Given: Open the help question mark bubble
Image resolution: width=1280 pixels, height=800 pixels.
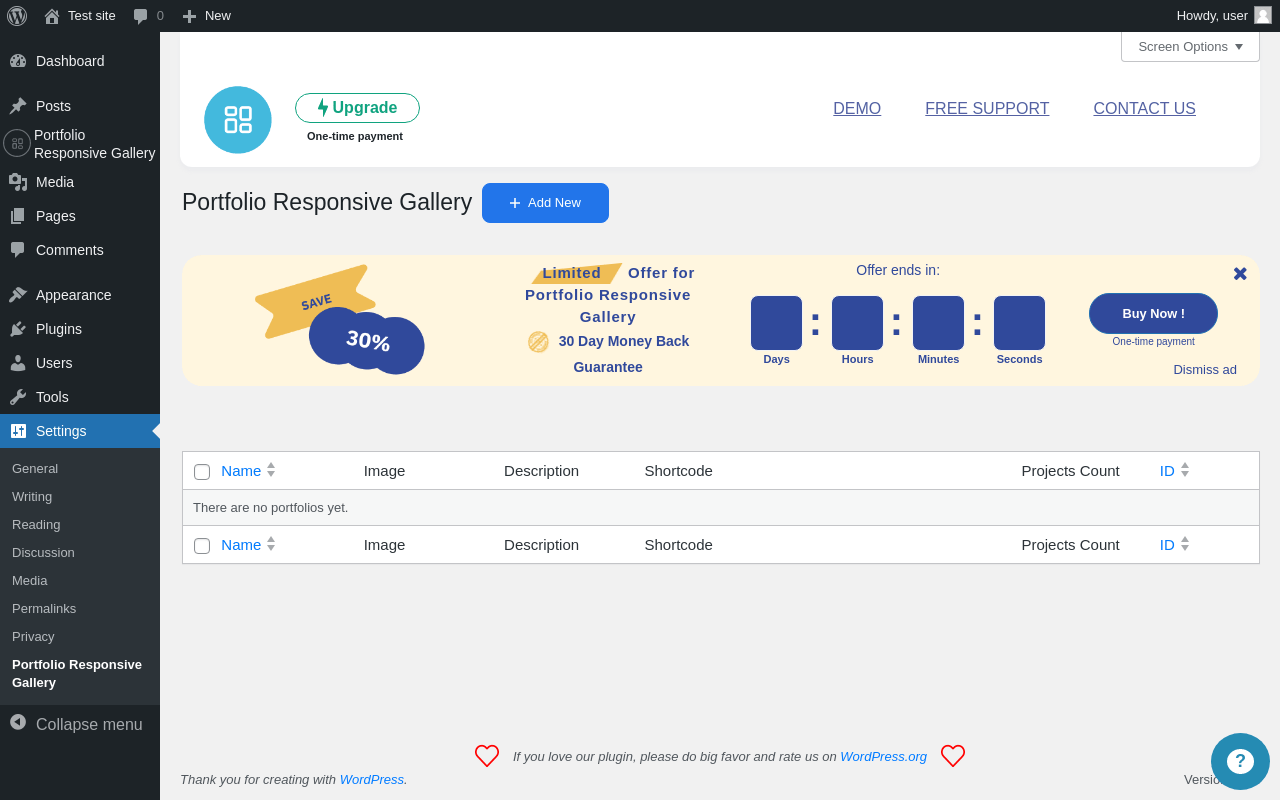Looking at the screenshot, I should click(x=1240, y=762).
